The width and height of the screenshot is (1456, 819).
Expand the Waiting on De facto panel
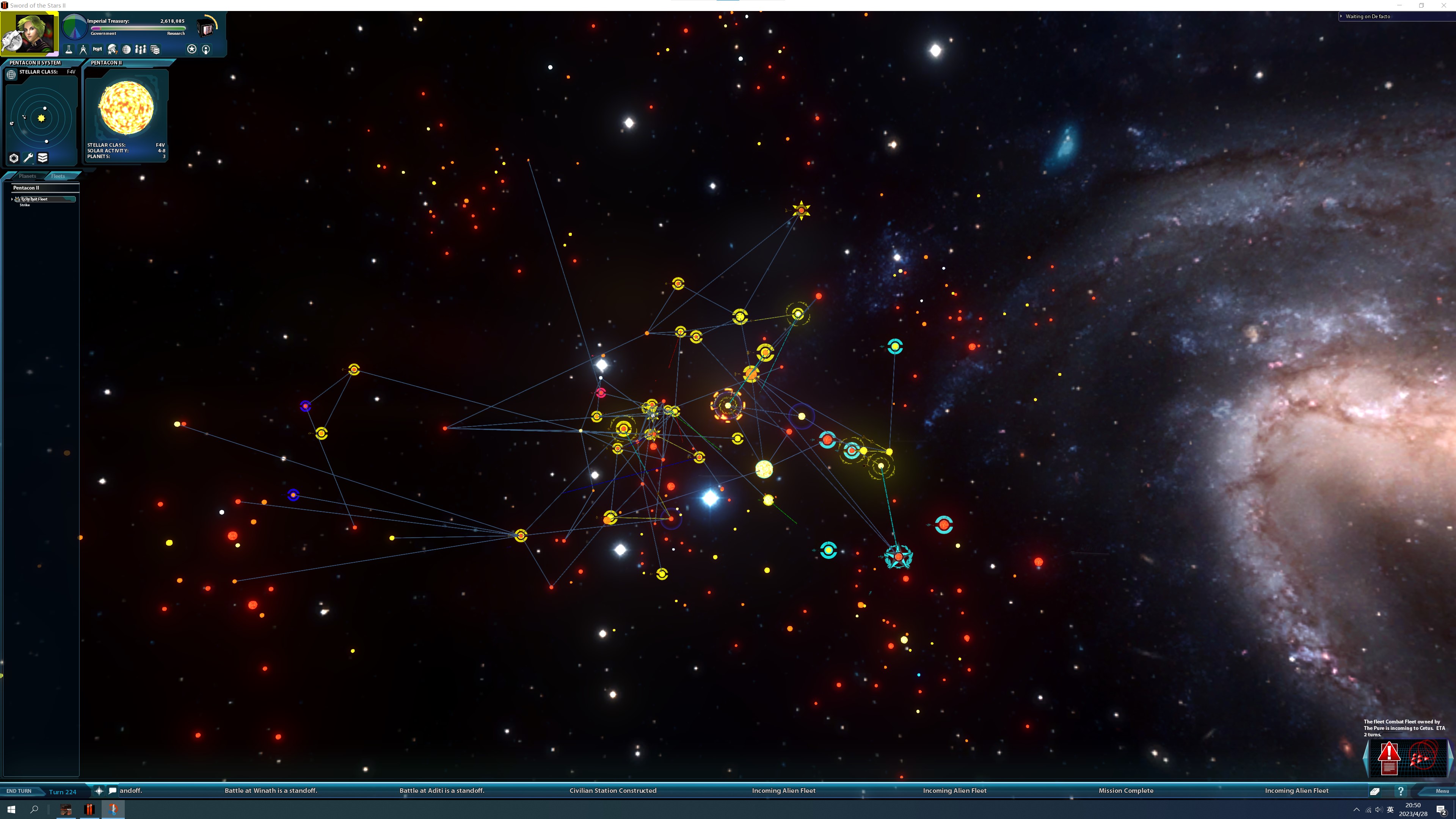[x=1341, y=16]
